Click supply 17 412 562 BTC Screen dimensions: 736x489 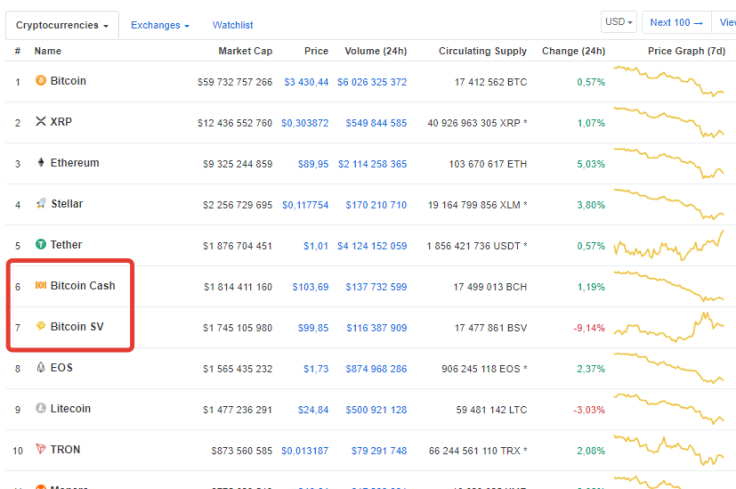pos(491,82)
